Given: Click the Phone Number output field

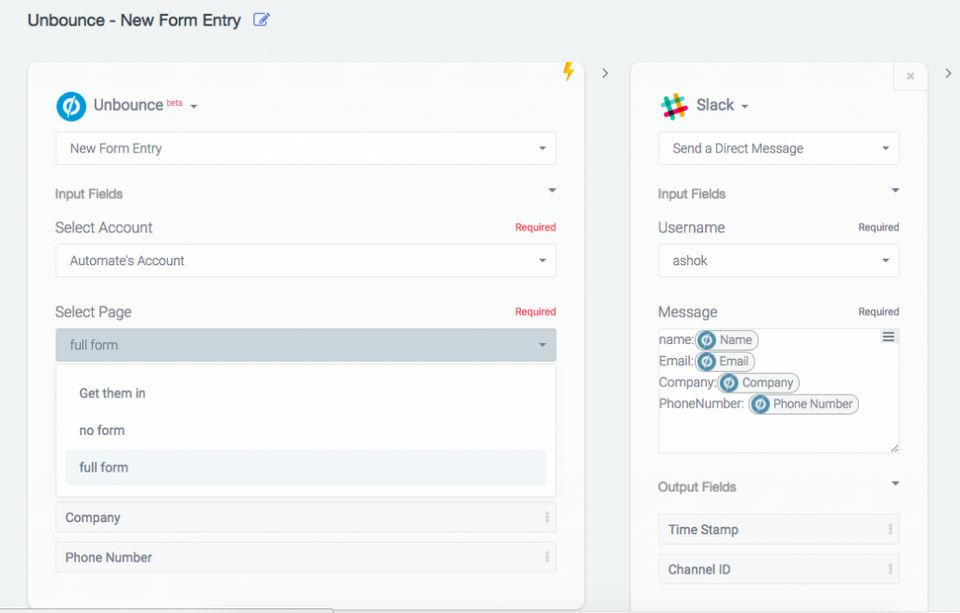Looking at the screenshot, I should tap(306, 557).
